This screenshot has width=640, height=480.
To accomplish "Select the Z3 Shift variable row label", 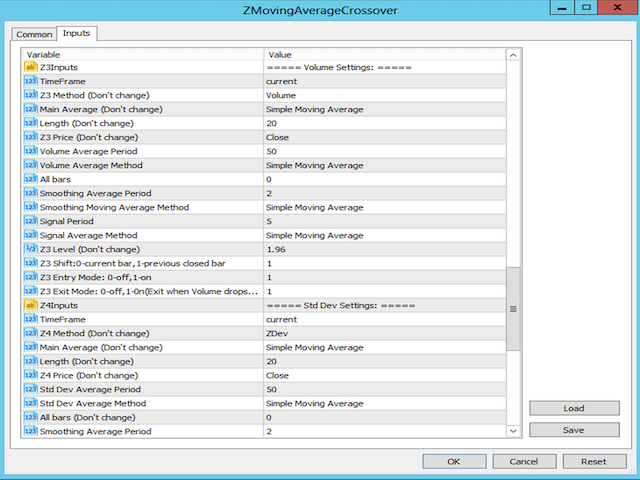I will point(133,263).
